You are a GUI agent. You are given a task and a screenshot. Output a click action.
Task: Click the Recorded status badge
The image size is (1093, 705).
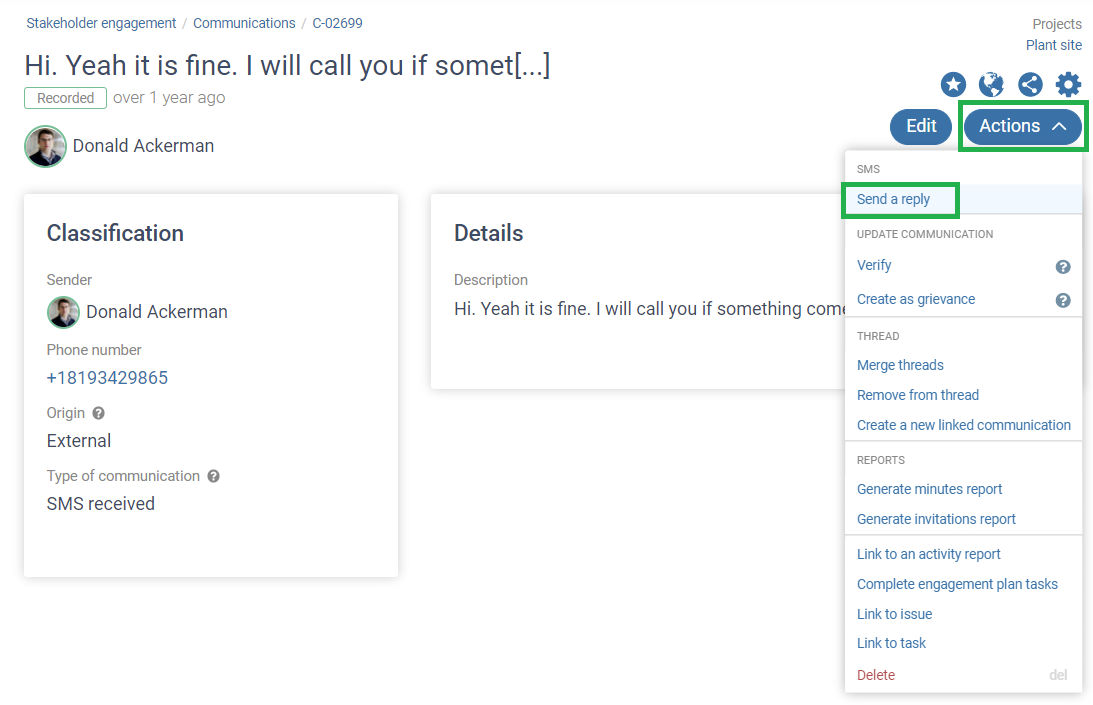coord(64,98)
